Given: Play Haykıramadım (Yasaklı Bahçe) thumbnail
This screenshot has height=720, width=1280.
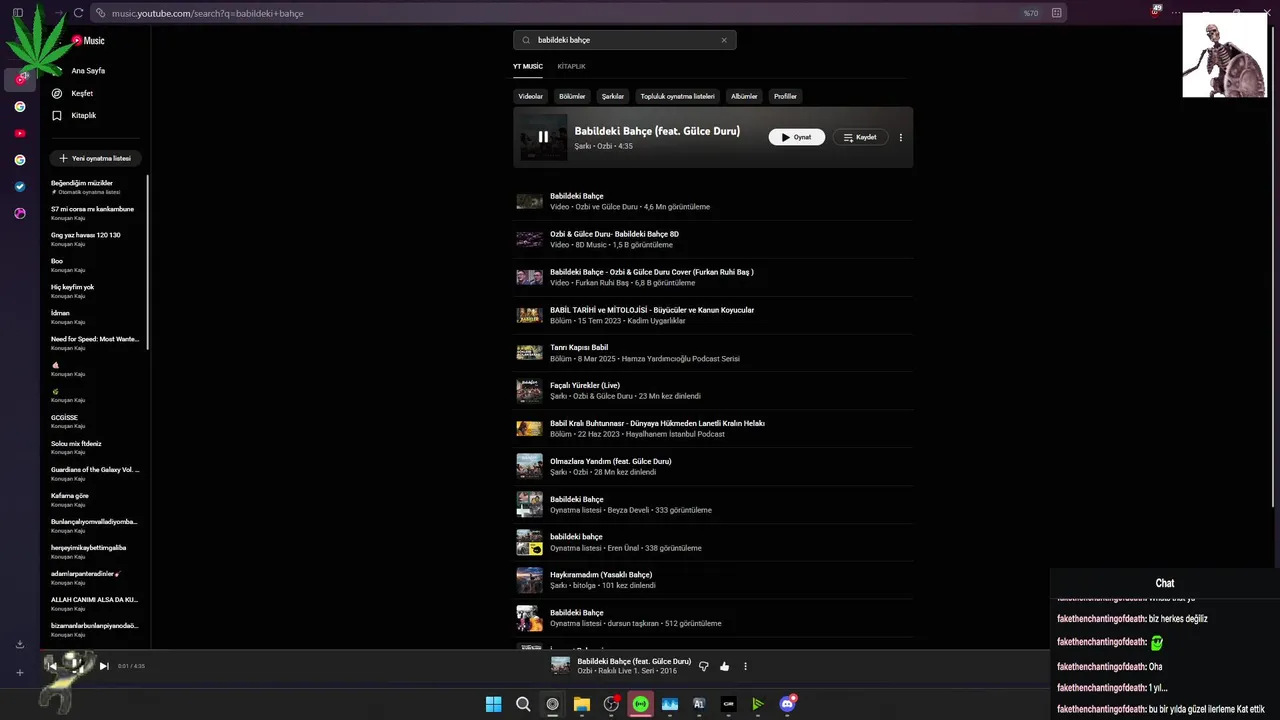Looking at the screenshot, I should click(x=529, y=580).
